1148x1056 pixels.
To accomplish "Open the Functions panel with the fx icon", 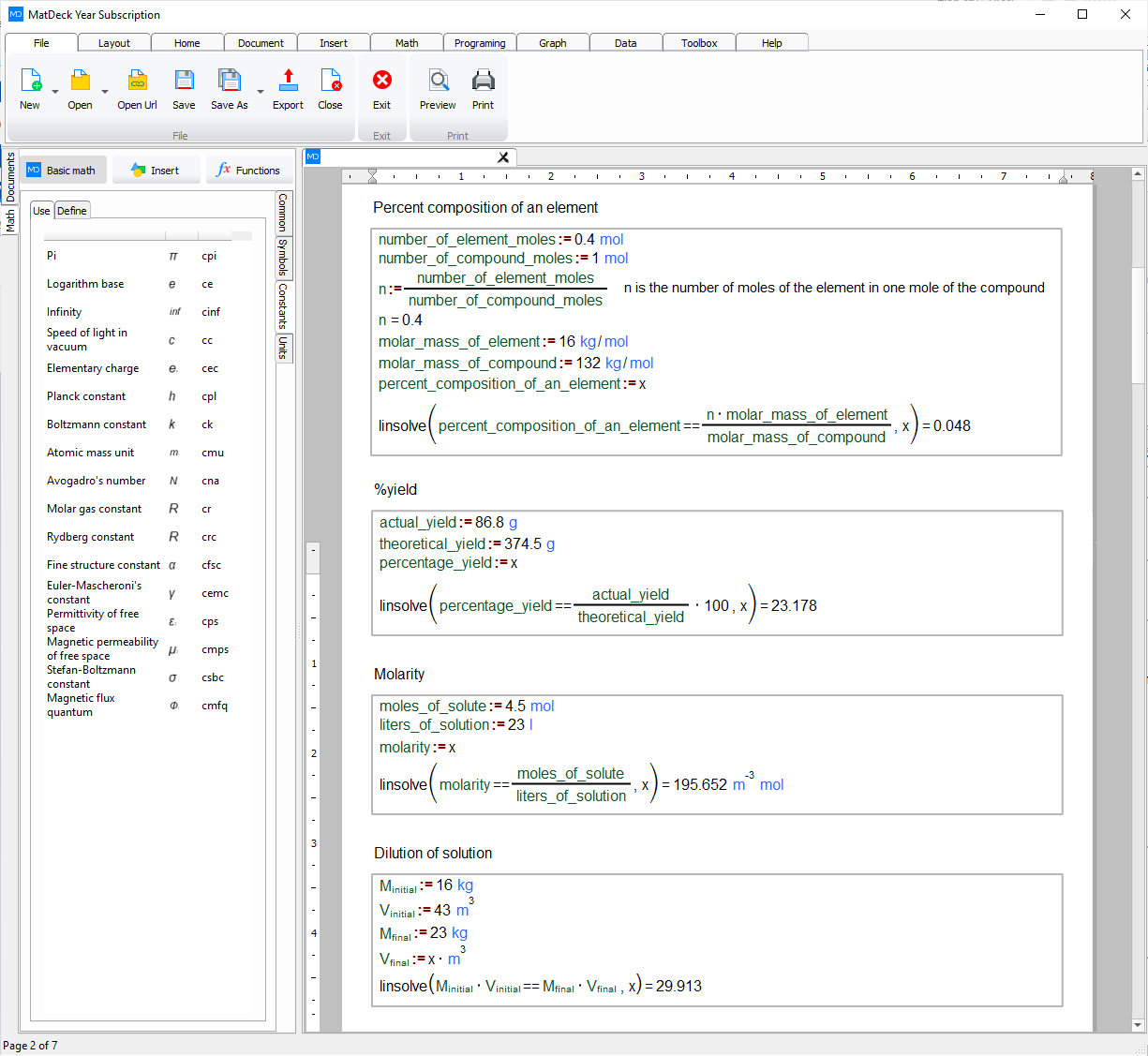I will coord(248,170).
